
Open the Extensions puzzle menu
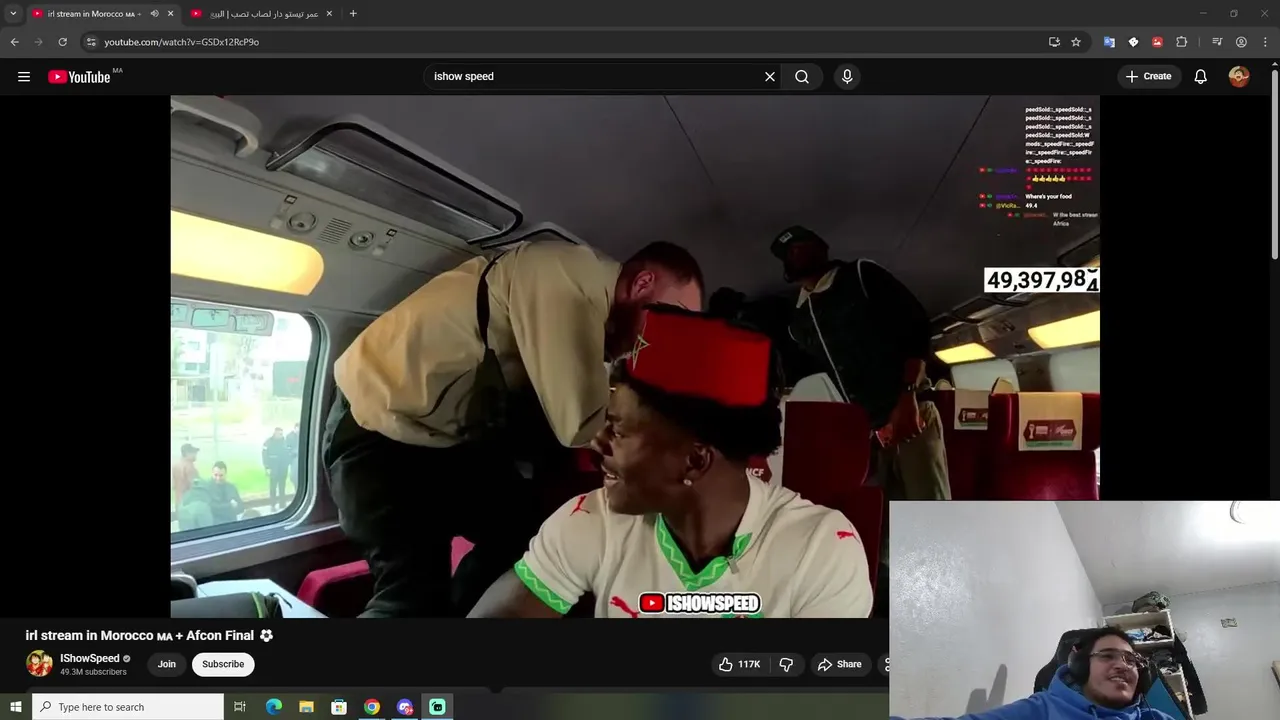click(x=1182, y=42)
